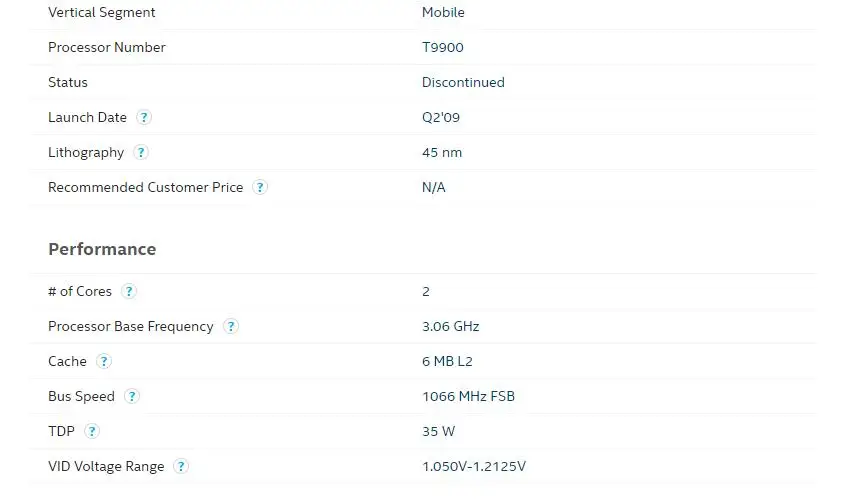Click the Vertical Segment label
The width and height of the screenshot is (845, 499).
click(102, 12)
